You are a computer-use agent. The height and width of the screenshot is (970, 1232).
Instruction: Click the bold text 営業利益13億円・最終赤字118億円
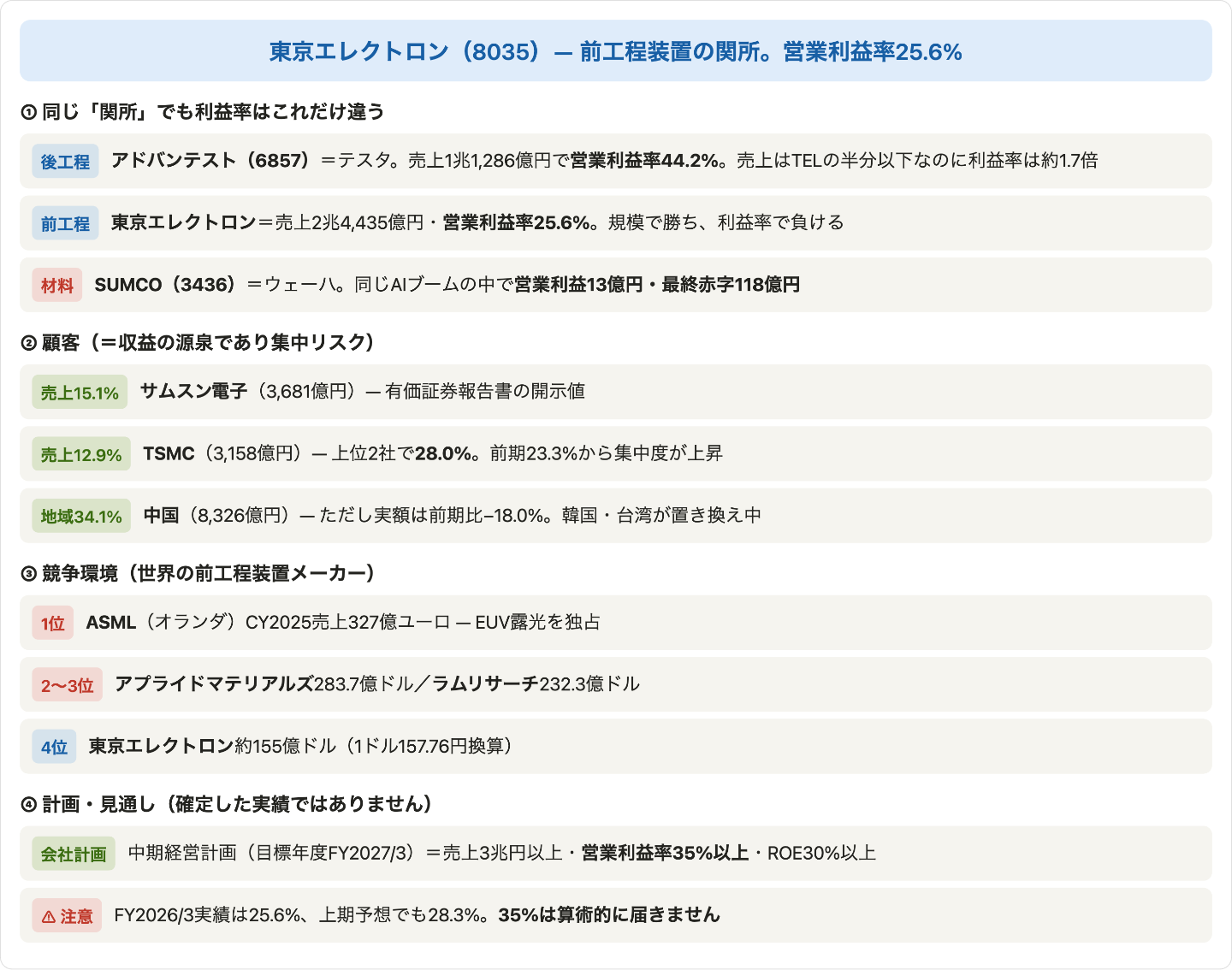[657, 285]
